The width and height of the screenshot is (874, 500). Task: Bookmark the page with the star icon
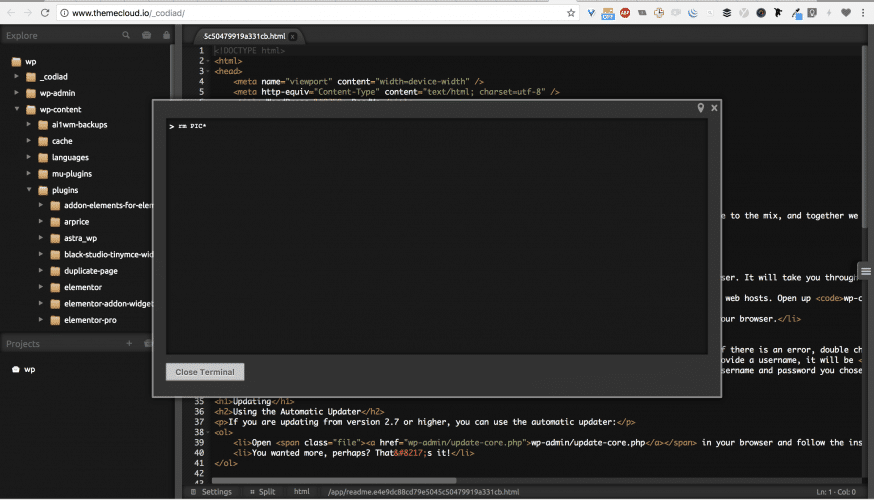tap(571, 13)
